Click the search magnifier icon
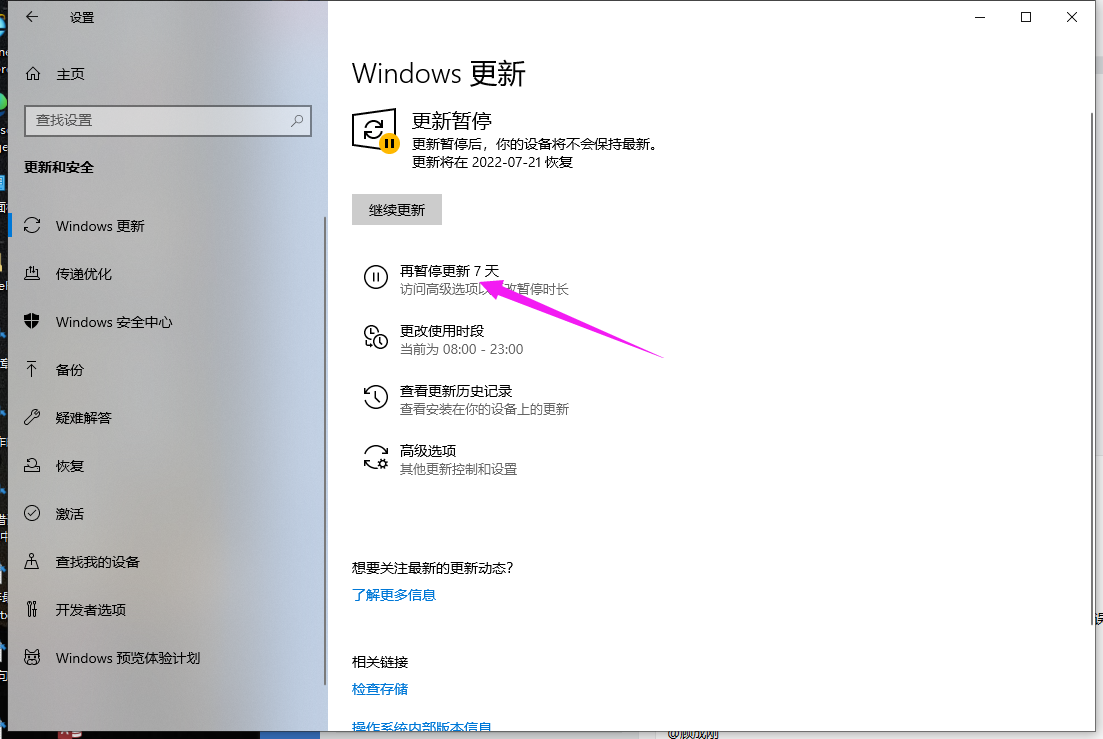The height and width of the screenshot is (739, 1103). 297,120
